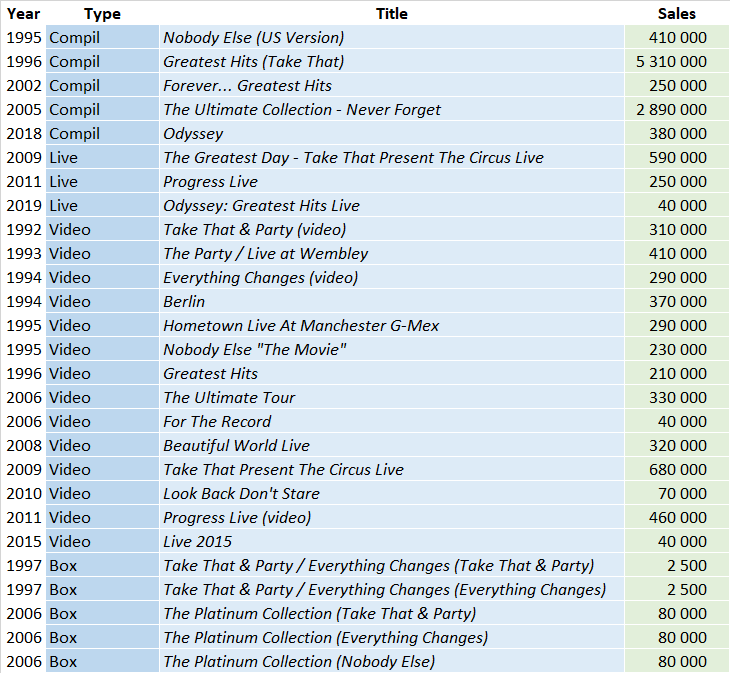Click the 'Sales' column header

[676, 14]
